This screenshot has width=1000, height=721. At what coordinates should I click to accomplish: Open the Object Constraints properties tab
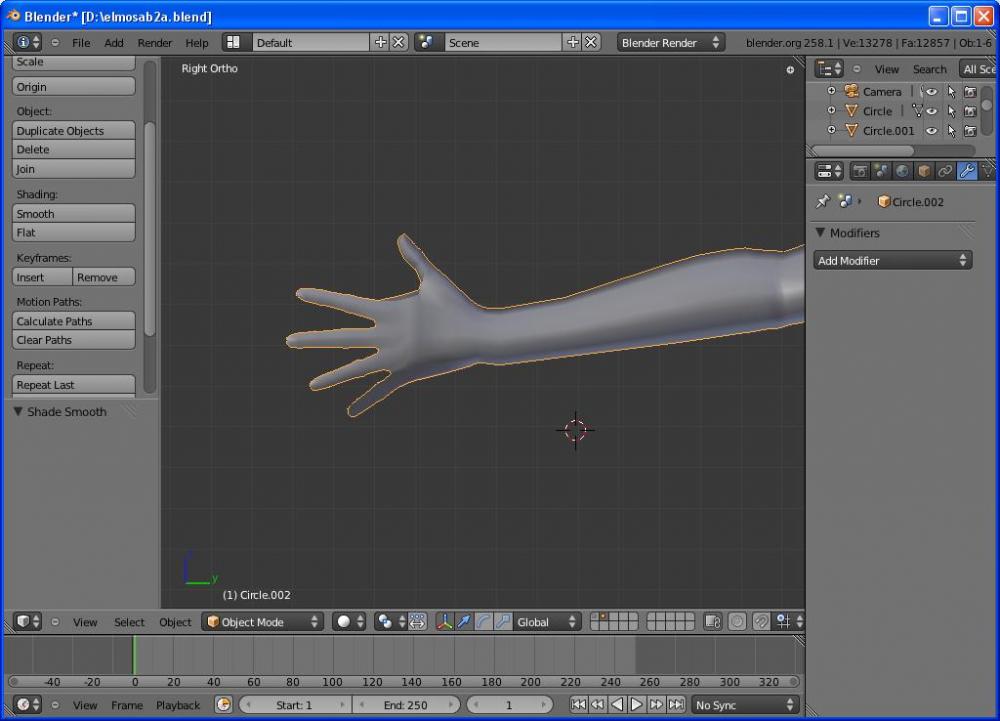pos(945,171)
